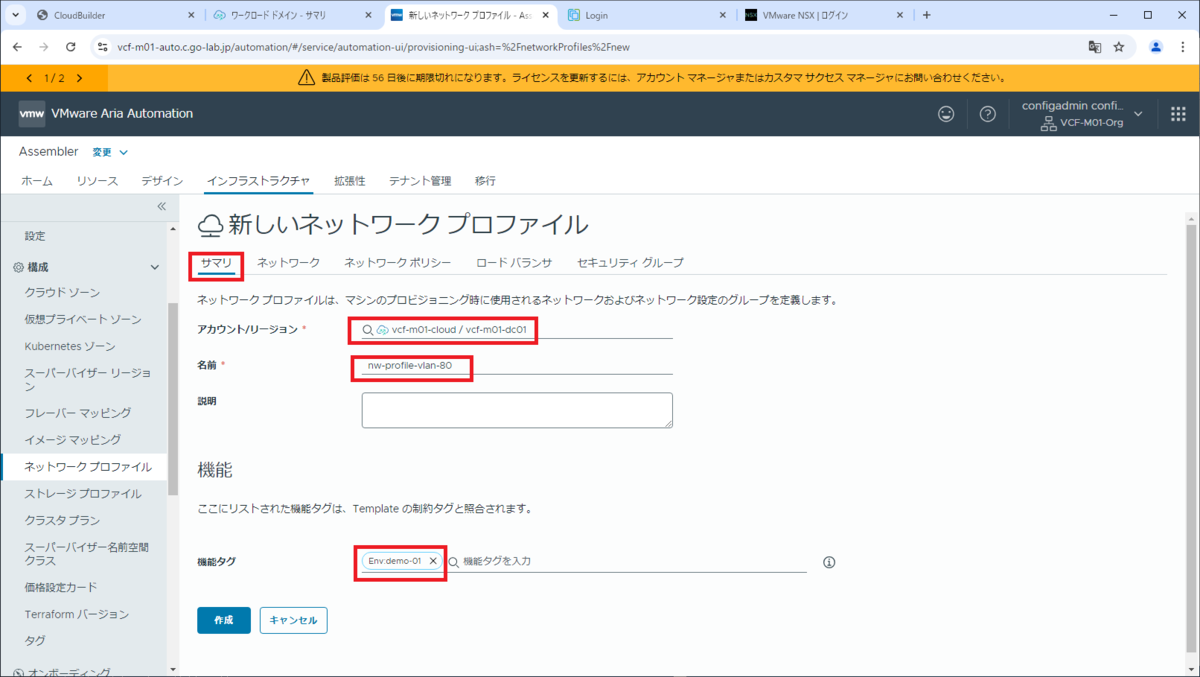Screen dimensions: 1200x677
Task: Click the vmw logo in the header
Action: (31, 114)
